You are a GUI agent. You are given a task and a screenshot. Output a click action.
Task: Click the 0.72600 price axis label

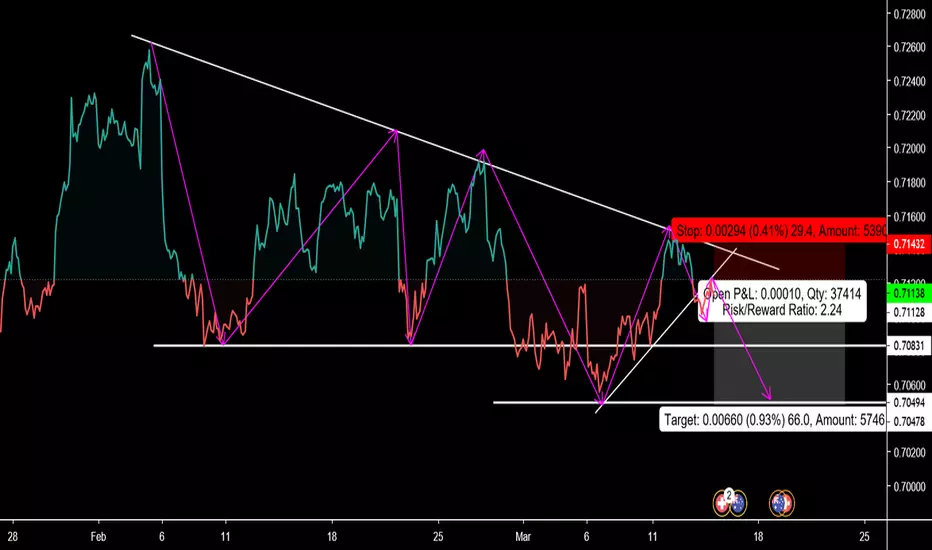(909, 47)
